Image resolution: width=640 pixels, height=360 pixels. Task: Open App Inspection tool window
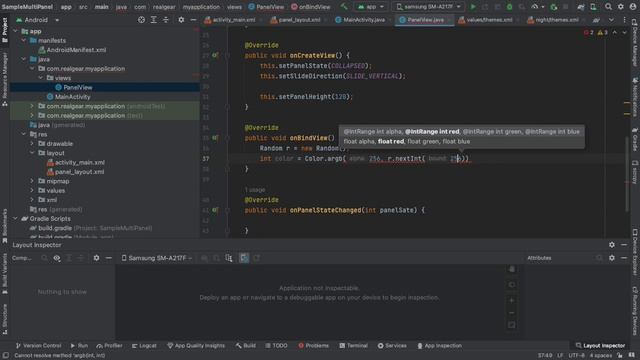click(439, 346)
